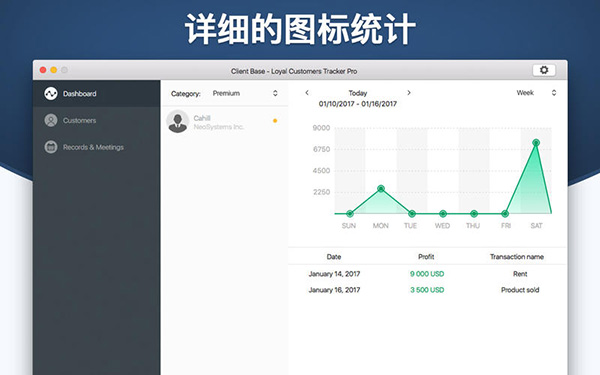Click the Product sold transaction name
Screen dimensions: 600x375
click(520, 290)
